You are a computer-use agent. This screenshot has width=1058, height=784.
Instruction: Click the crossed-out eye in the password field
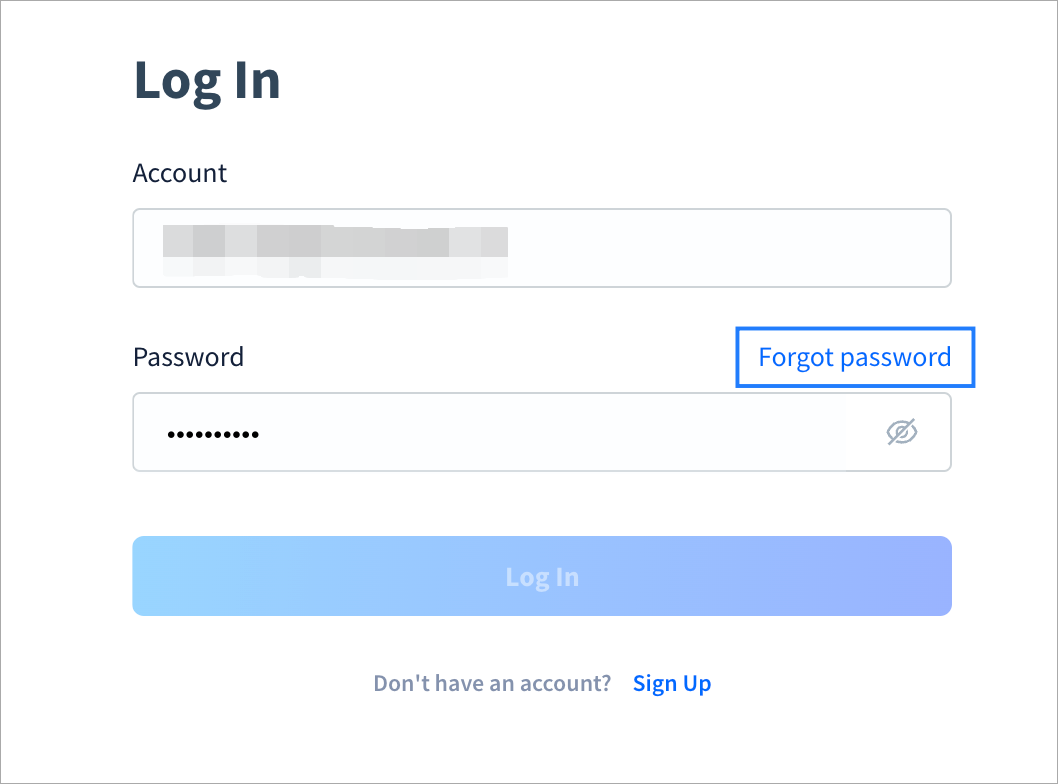click(901, 432)
